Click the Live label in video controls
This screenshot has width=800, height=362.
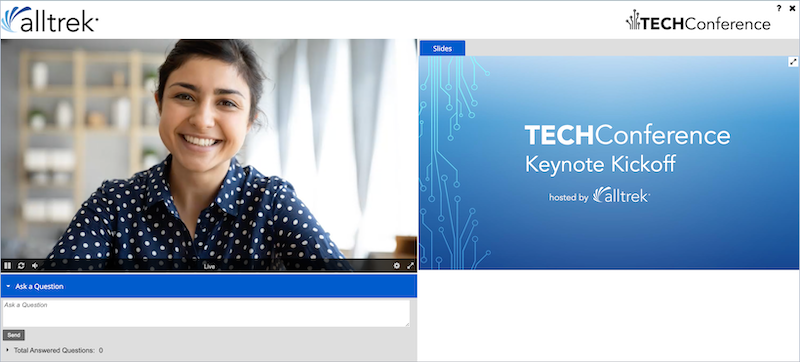[209, 266]
